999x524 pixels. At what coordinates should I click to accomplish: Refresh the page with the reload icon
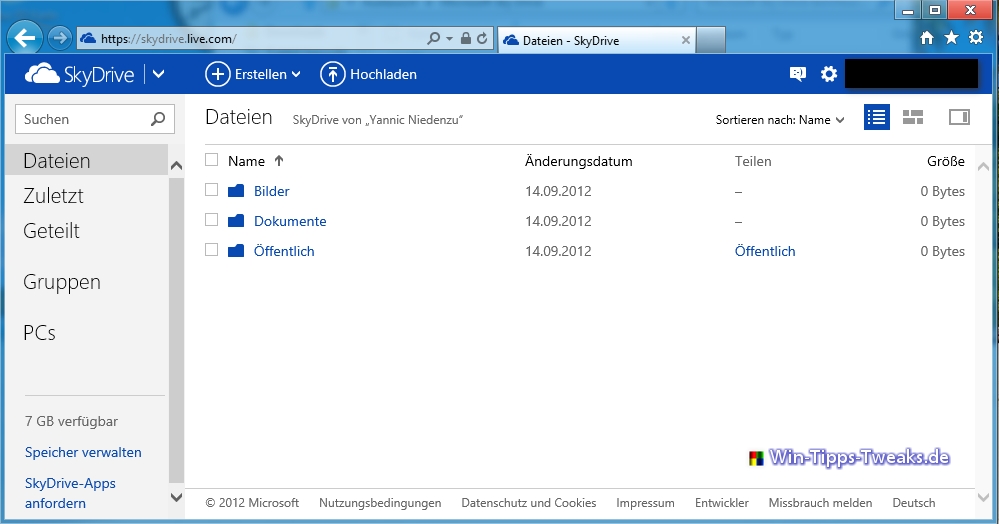tap(482, 38)
